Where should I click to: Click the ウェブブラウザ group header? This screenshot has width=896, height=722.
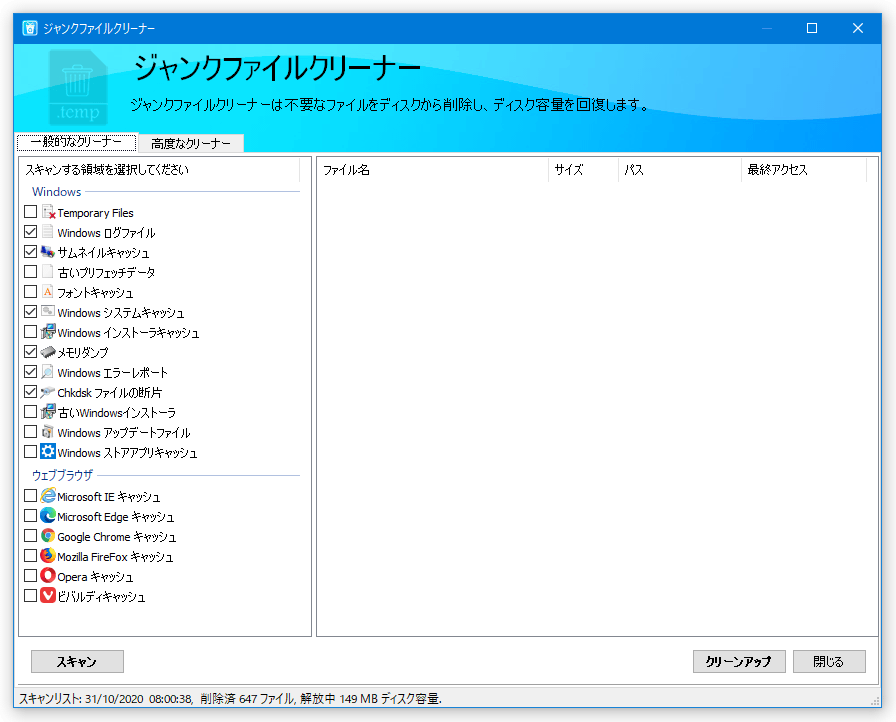tap(62, 475)
